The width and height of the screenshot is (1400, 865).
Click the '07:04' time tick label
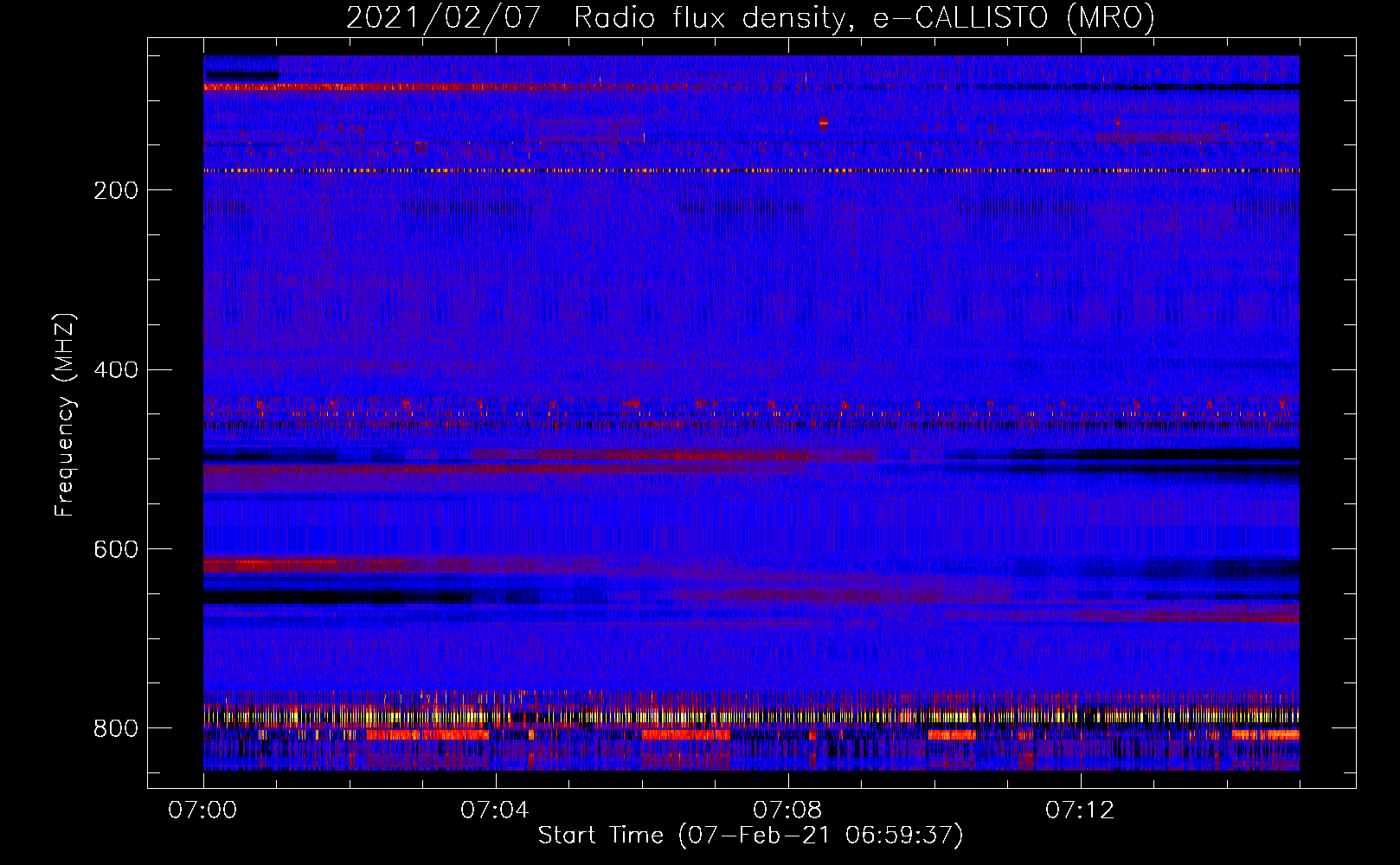point(495,810)
